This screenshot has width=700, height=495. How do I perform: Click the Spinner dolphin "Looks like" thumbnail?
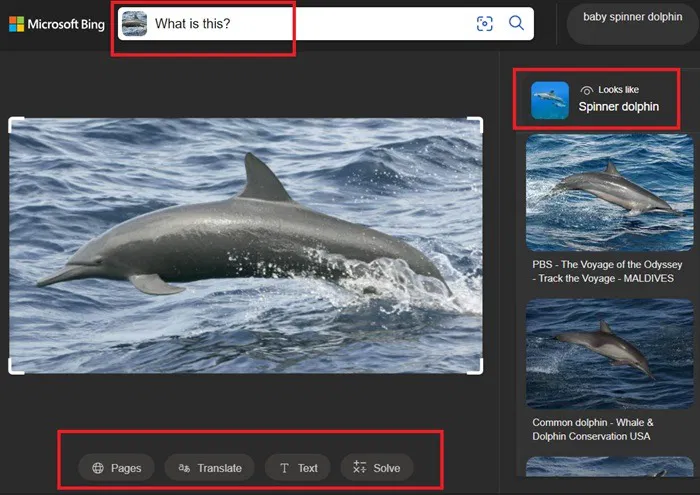coord(550,100)
